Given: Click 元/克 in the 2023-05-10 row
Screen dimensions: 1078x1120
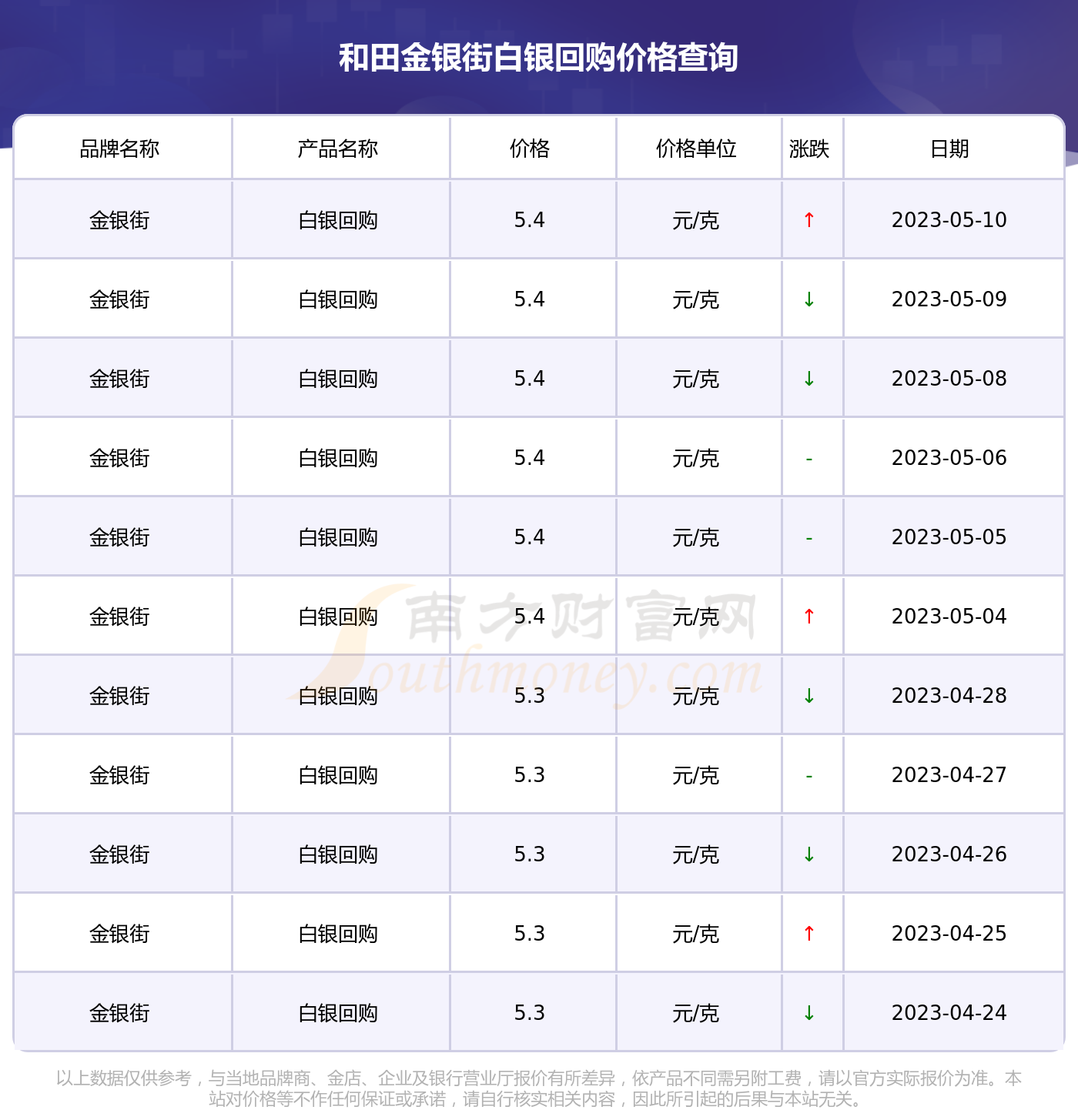Looking at the screenshot, I should point(696,221).
